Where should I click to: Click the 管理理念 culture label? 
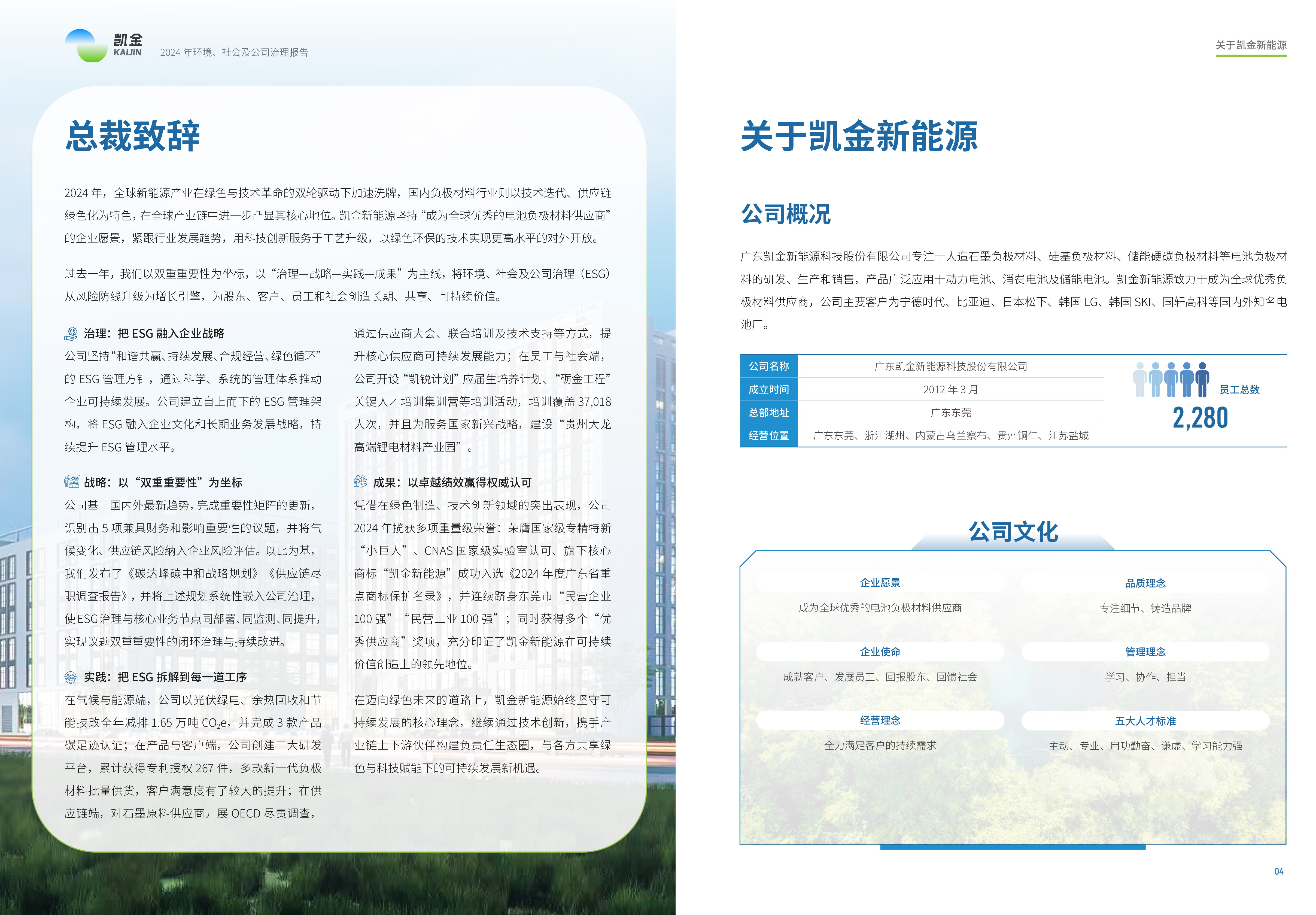1145,651
